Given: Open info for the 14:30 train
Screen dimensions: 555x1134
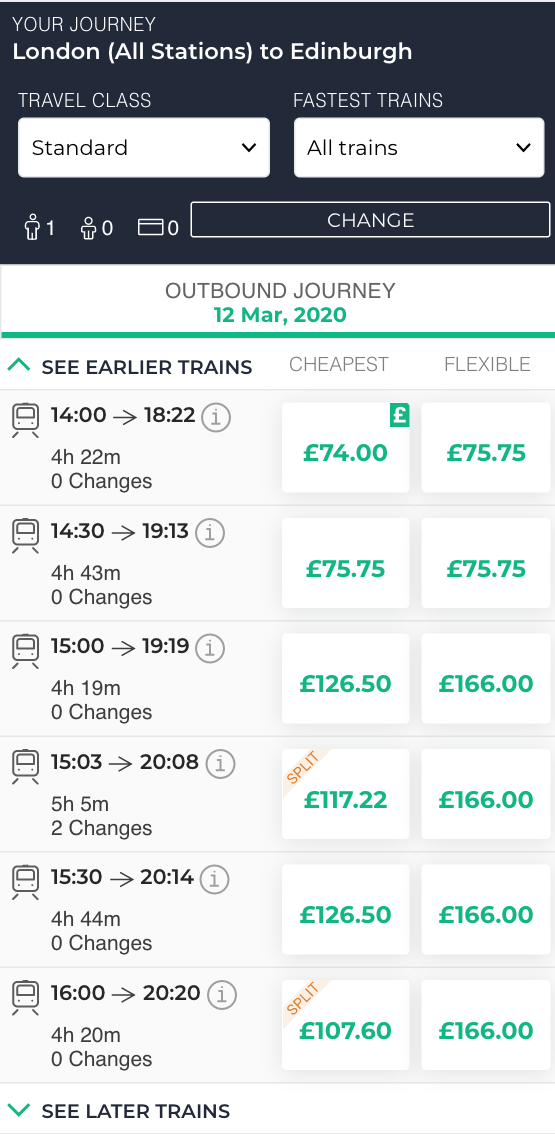Looking at the screenshot, I should click(210, 533).
